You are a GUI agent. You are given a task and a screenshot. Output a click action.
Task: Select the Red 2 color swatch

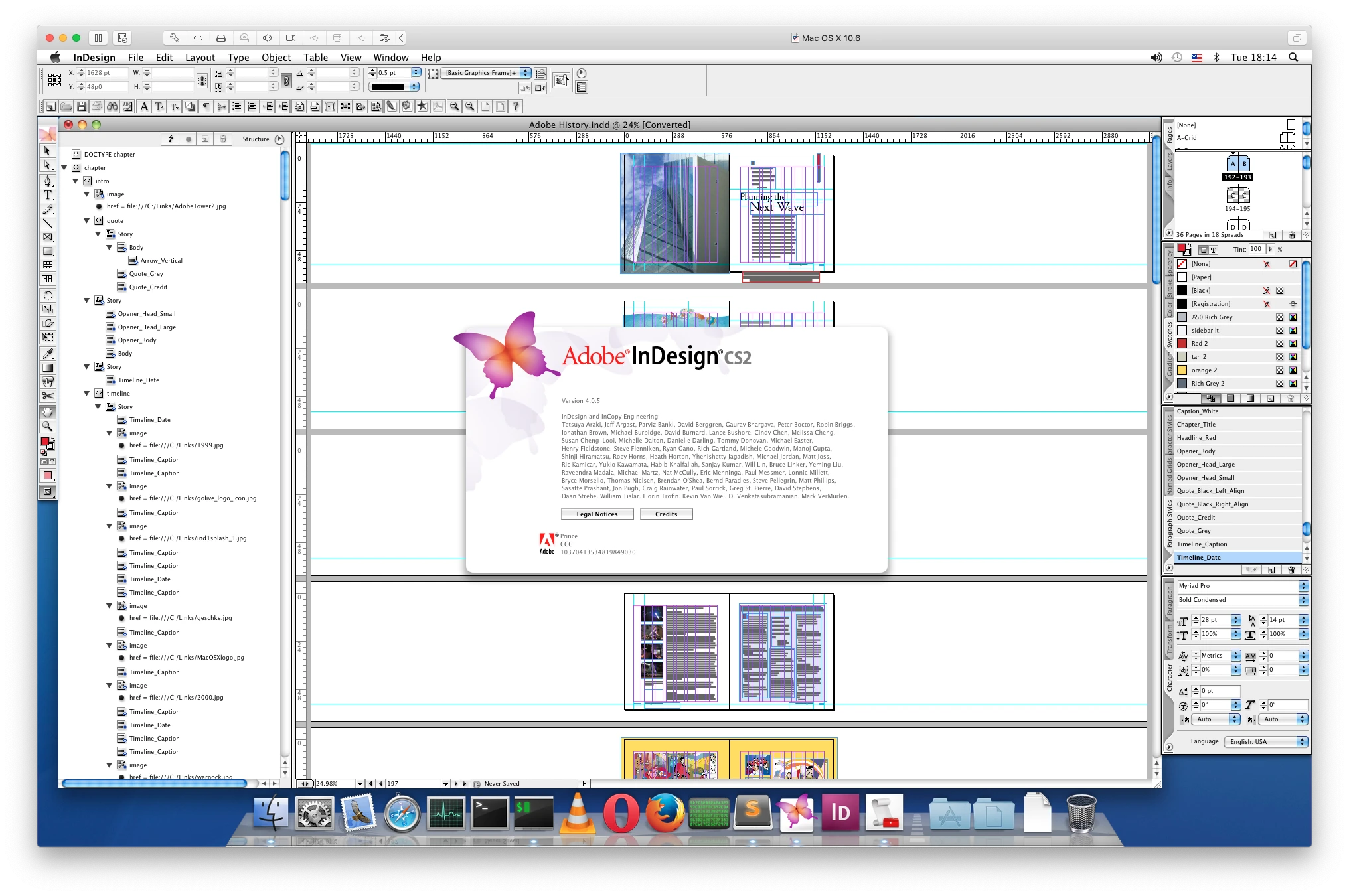1200,343
